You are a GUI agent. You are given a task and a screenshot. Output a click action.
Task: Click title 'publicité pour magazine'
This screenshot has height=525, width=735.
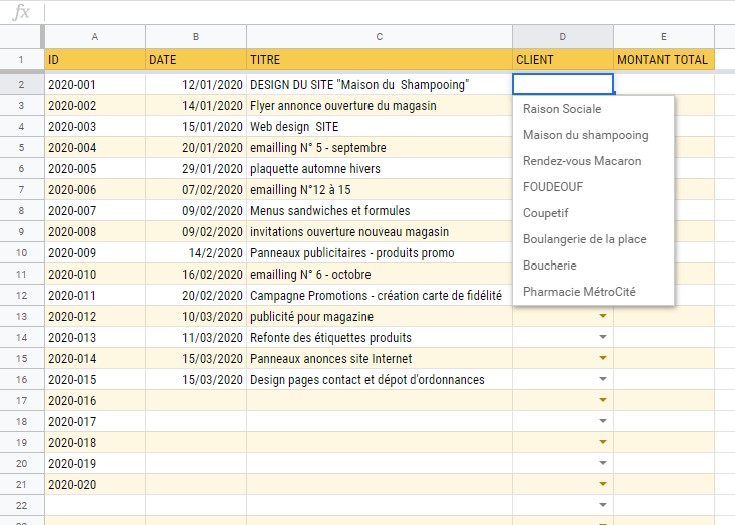(379, 316)
